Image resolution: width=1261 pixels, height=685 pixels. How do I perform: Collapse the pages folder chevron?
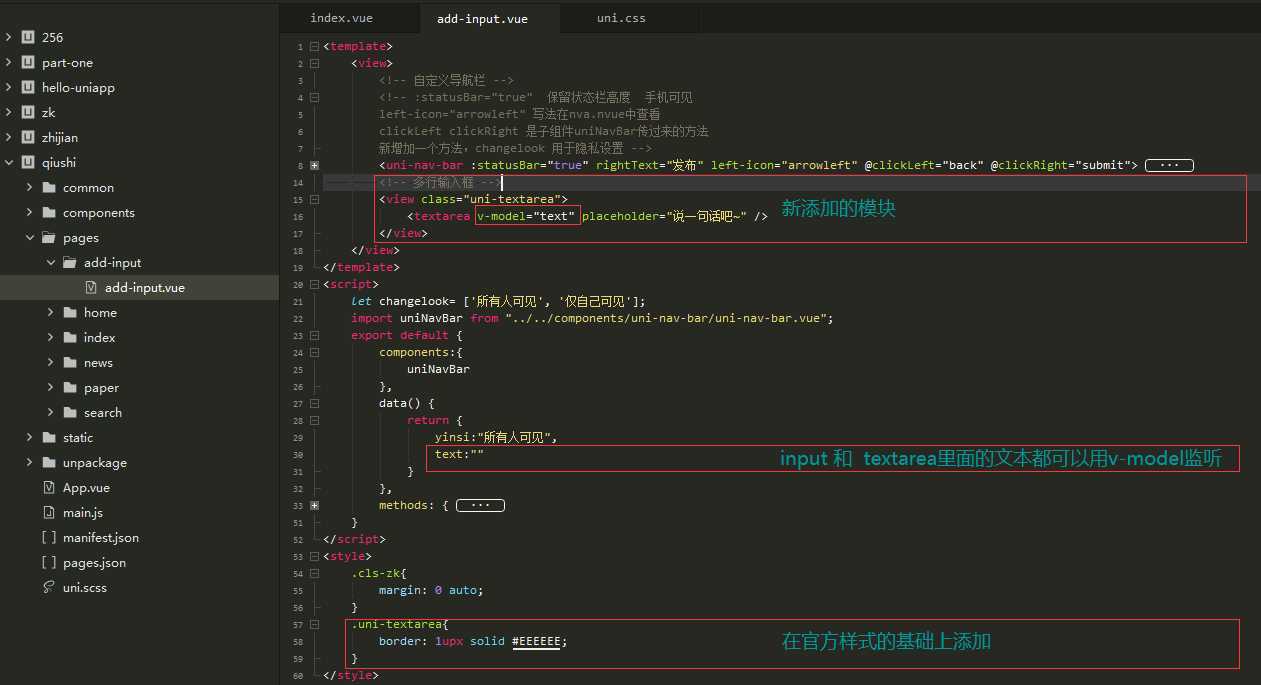coord(30,237)
